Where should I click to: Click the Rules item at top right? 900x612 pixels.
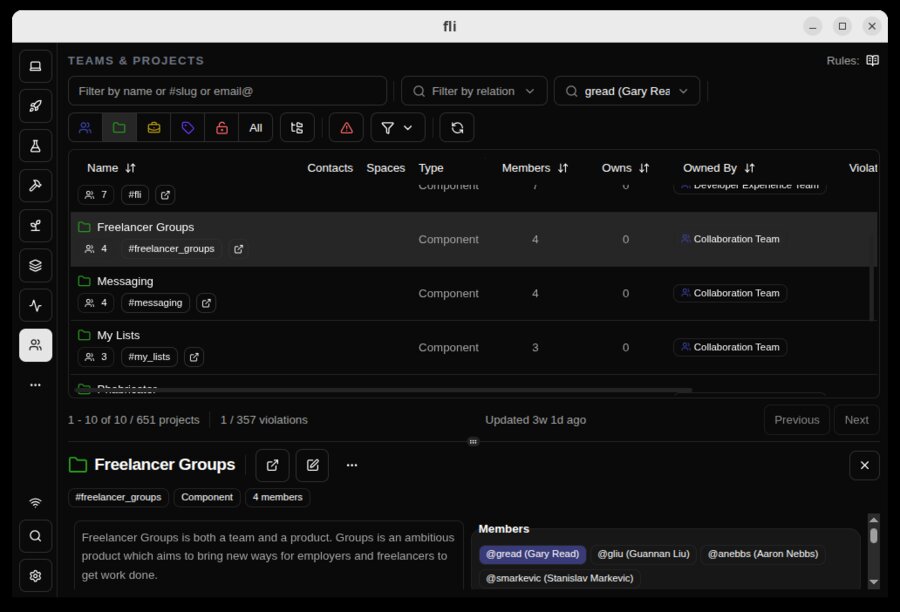[845, 60]
